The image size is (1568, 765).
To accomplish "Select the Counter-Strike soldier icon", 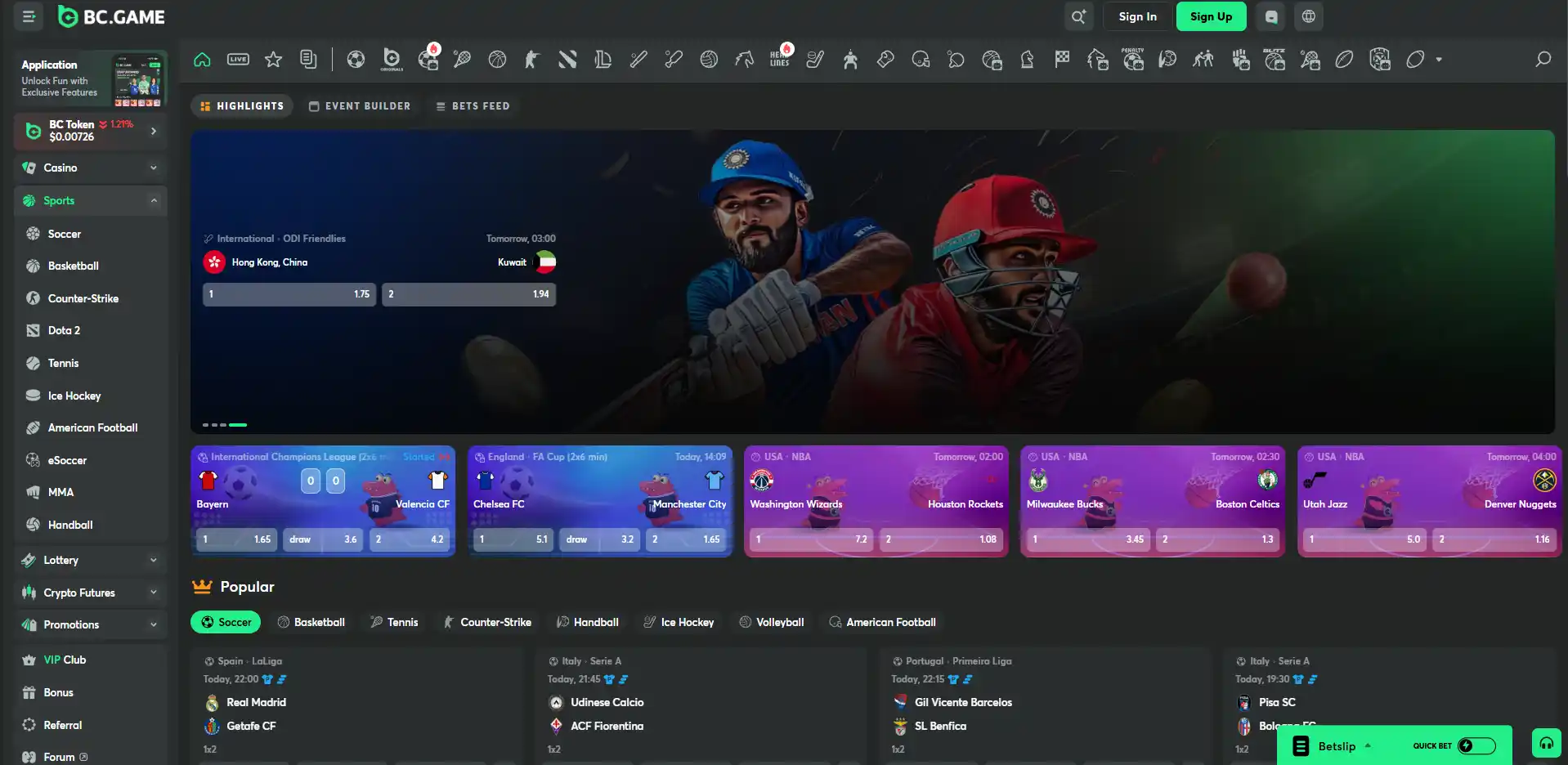I will tap(532, 60).
